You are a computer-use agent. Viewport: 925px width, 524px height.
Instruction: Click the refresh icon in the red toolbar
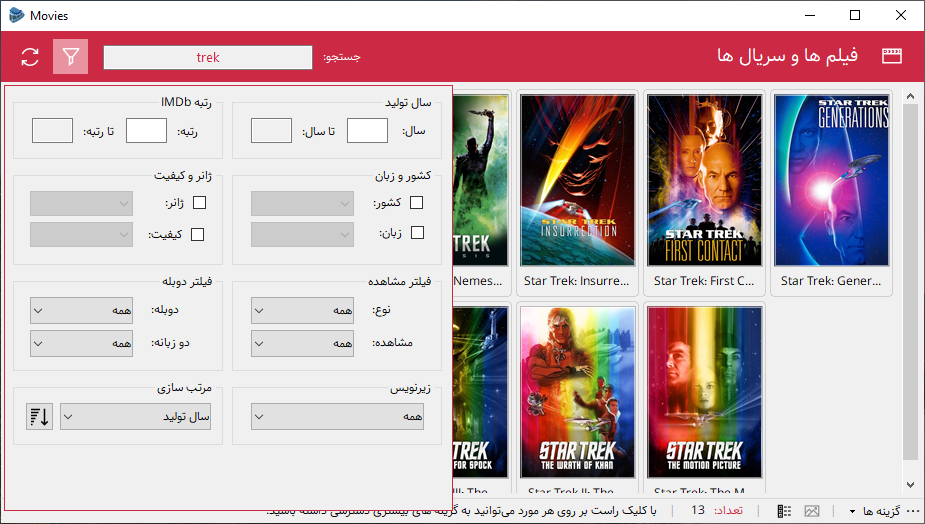pyautogui.click(x=30, y=57)
